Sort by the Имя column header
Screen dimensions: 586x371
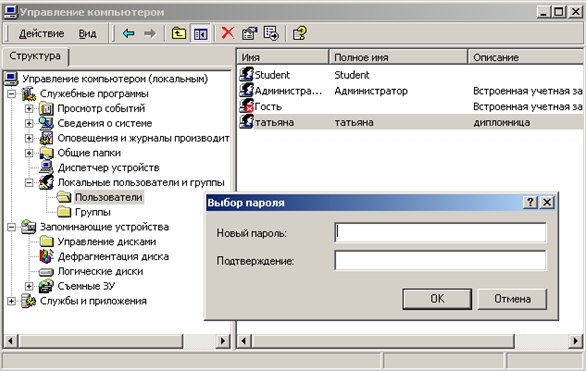click(x=283, y=57)
